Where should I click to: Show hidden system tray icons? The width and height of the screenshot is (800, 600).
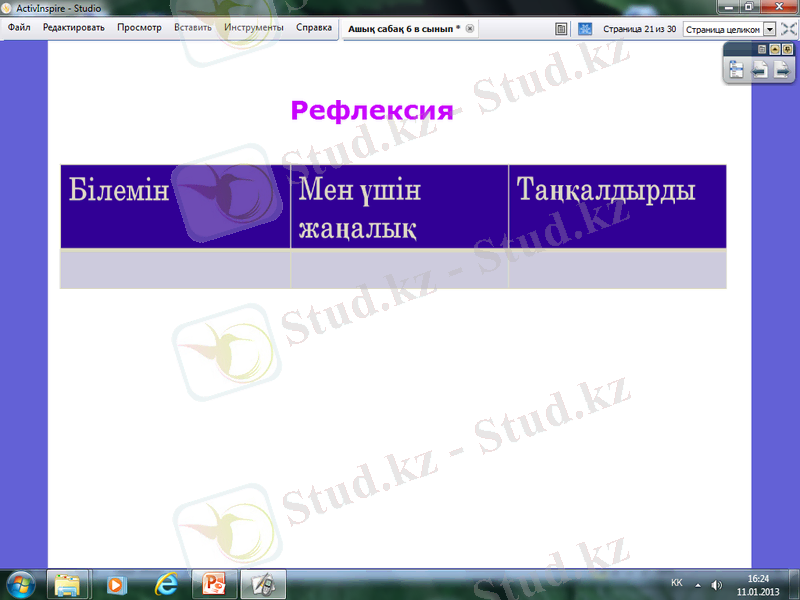pos(698,584)
